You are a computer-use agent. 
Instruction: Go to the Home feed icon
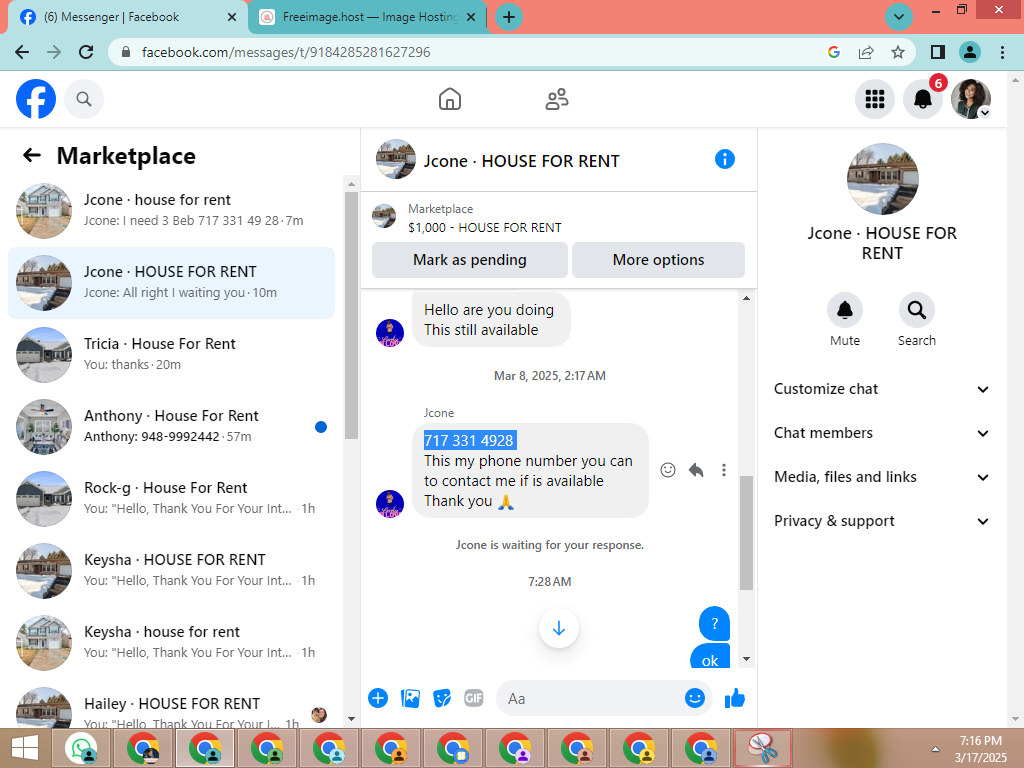coord(449,99)
